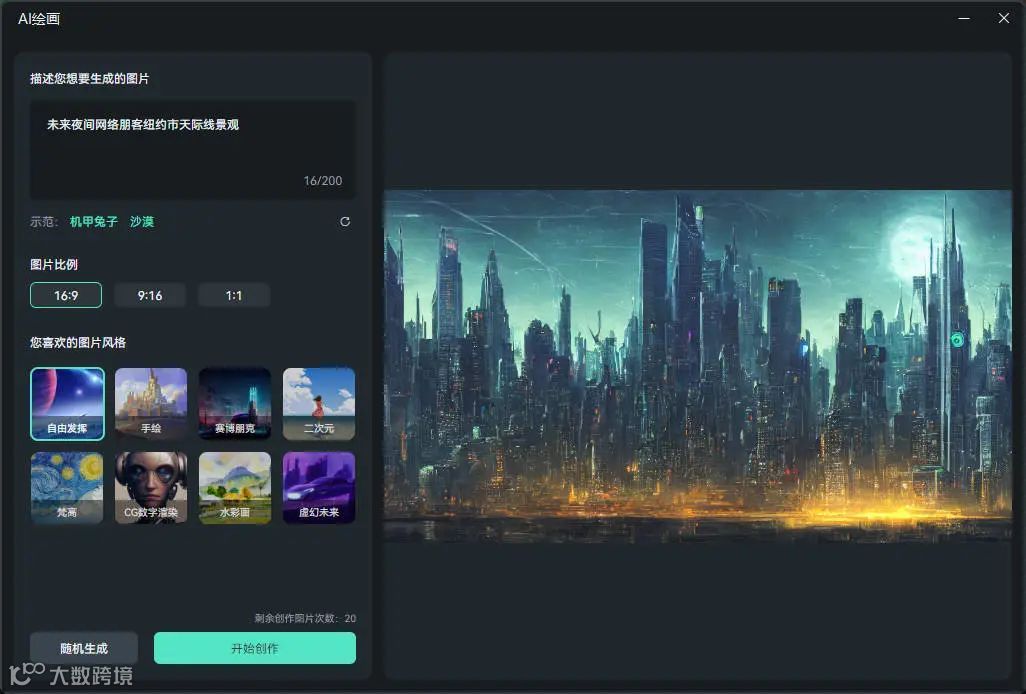Click the 16/200 character counter
1026x694 pixels.
(x=323, y=181)
